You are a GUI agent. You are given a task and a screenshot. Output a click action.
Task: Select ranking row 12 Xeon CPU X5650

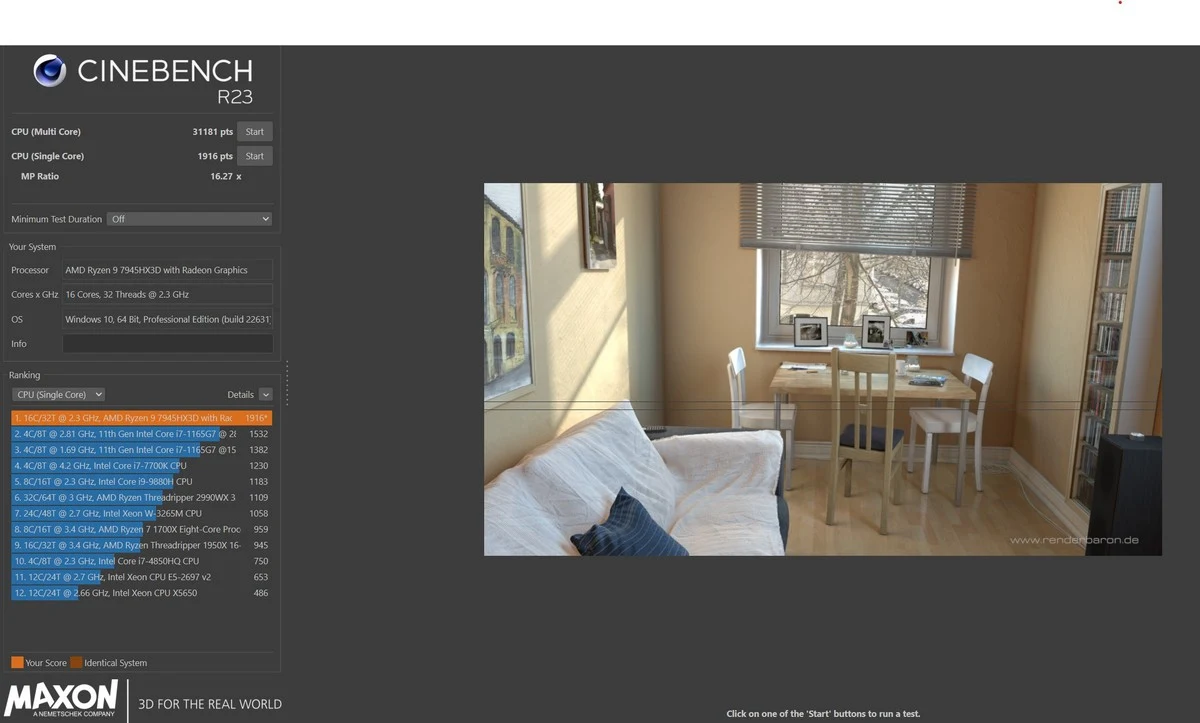coord(142,593)
